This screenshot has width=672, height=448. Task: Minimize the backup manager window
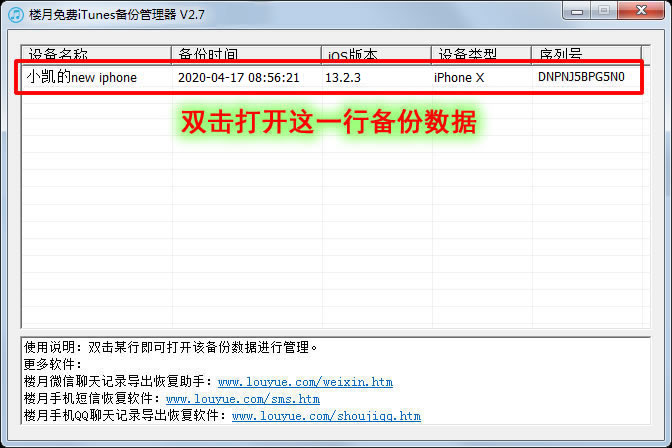[577, 11]
